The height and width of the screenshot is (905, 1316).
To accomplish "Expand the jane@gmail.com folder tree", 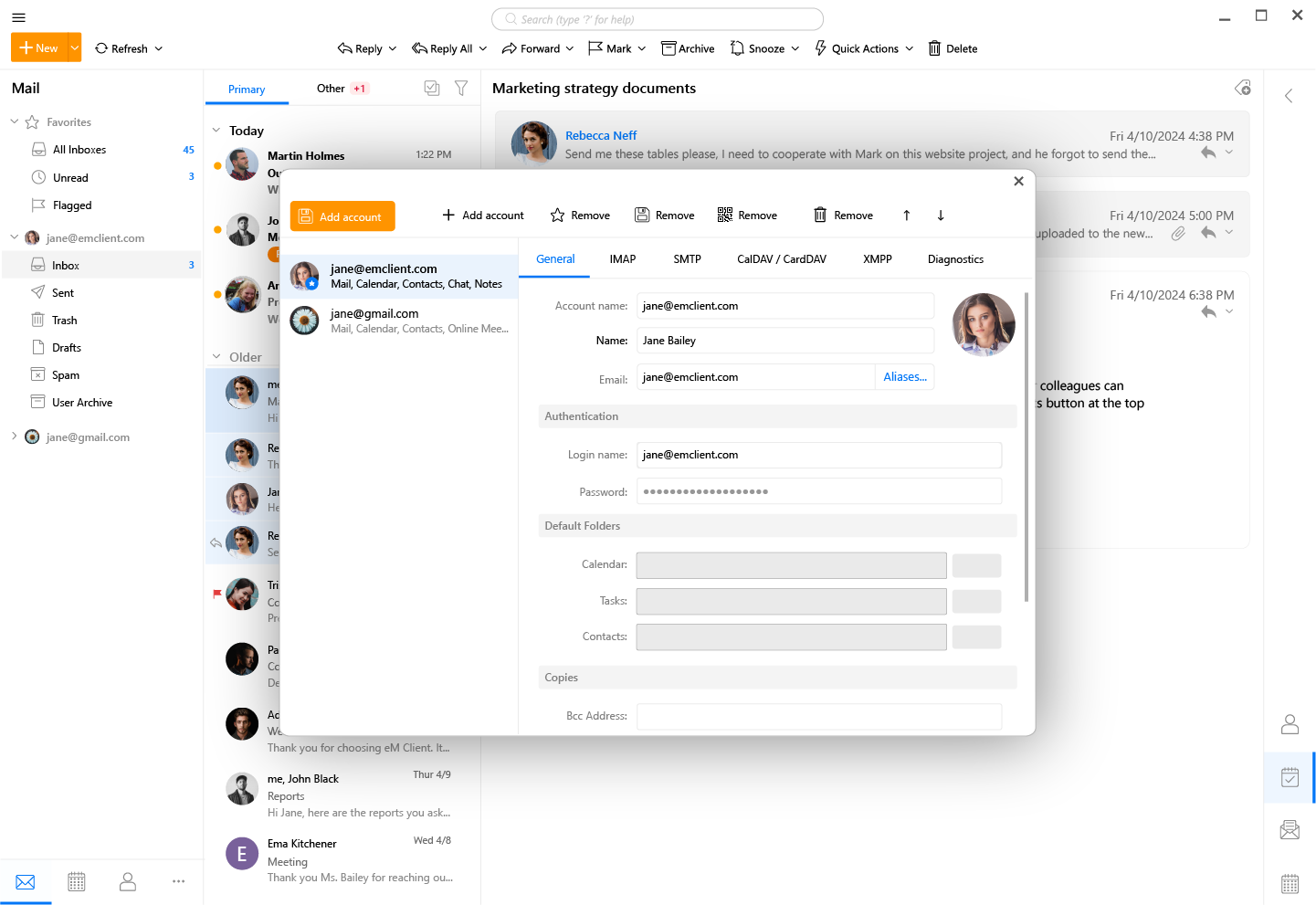I will tap(13, 437).
